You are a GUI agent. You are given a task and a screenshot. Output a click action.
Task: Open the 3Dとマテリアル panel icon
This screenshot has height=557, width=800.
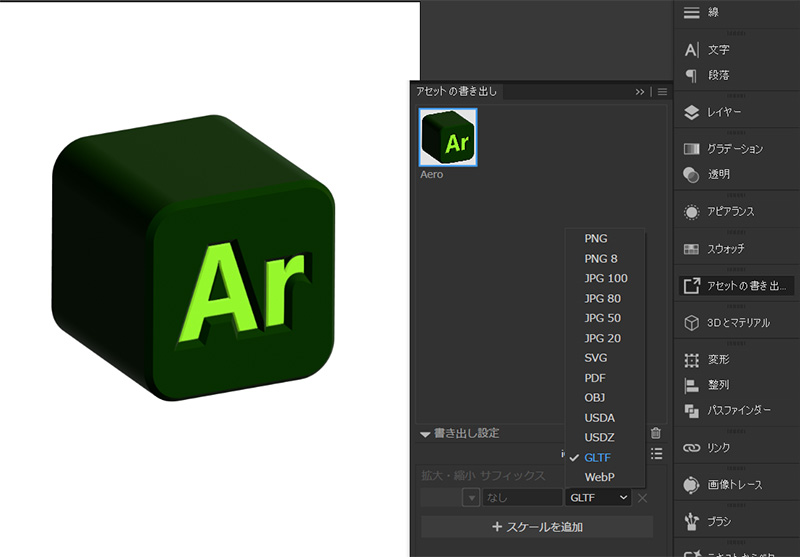(691, 323)
